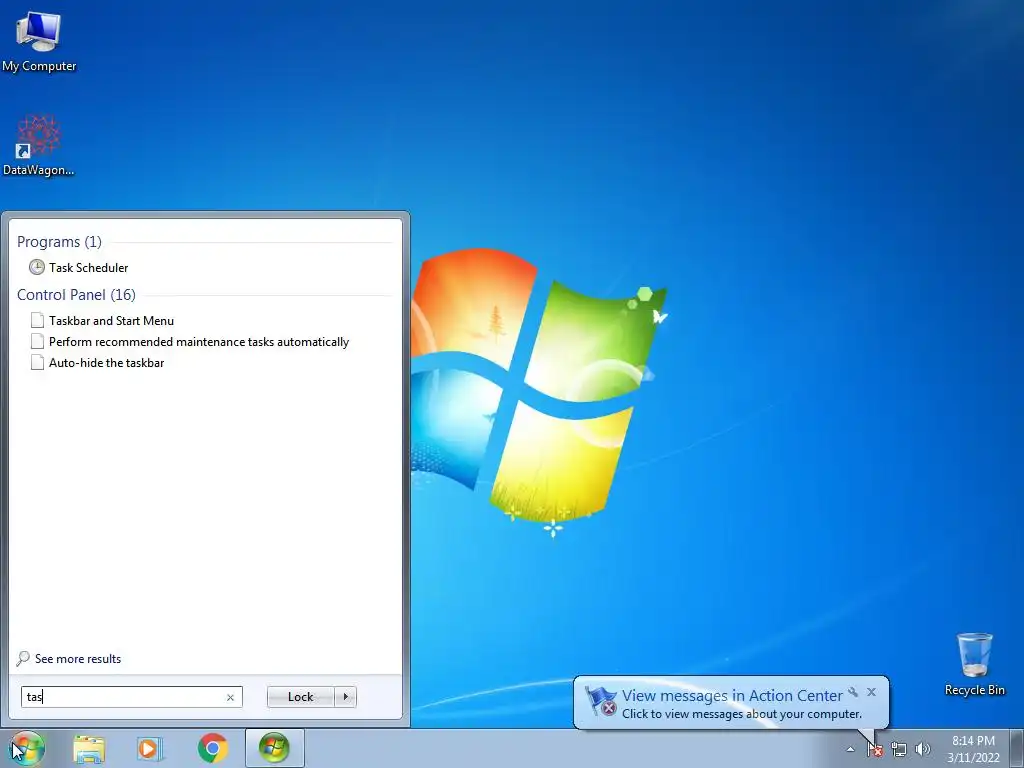Click the Programs (1) group header

[59, 242]
